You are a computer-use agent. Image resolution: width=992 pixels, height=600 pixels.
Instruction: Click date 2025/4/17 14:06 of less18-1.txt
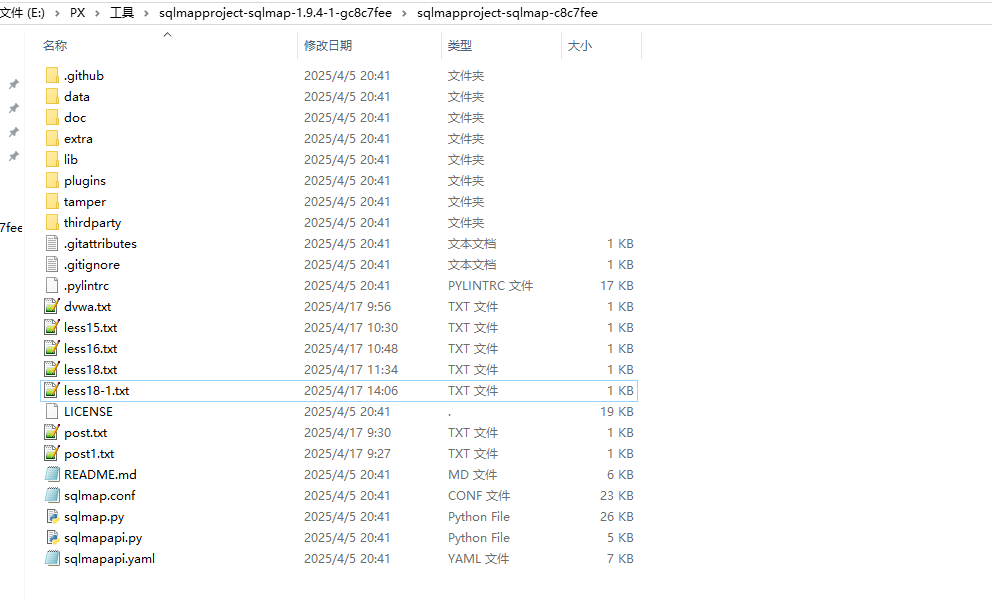pyautogui.click(x=350, y=391)
